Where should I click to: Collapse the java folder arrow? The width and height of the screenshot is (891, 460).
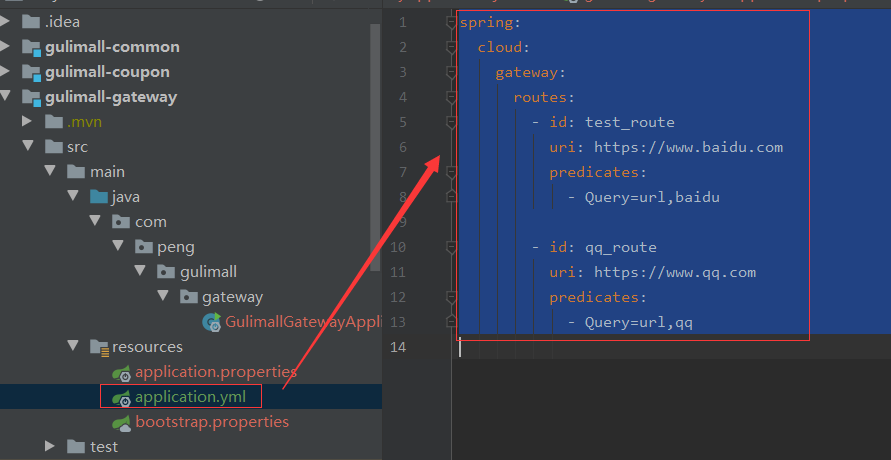coord(73,196)
